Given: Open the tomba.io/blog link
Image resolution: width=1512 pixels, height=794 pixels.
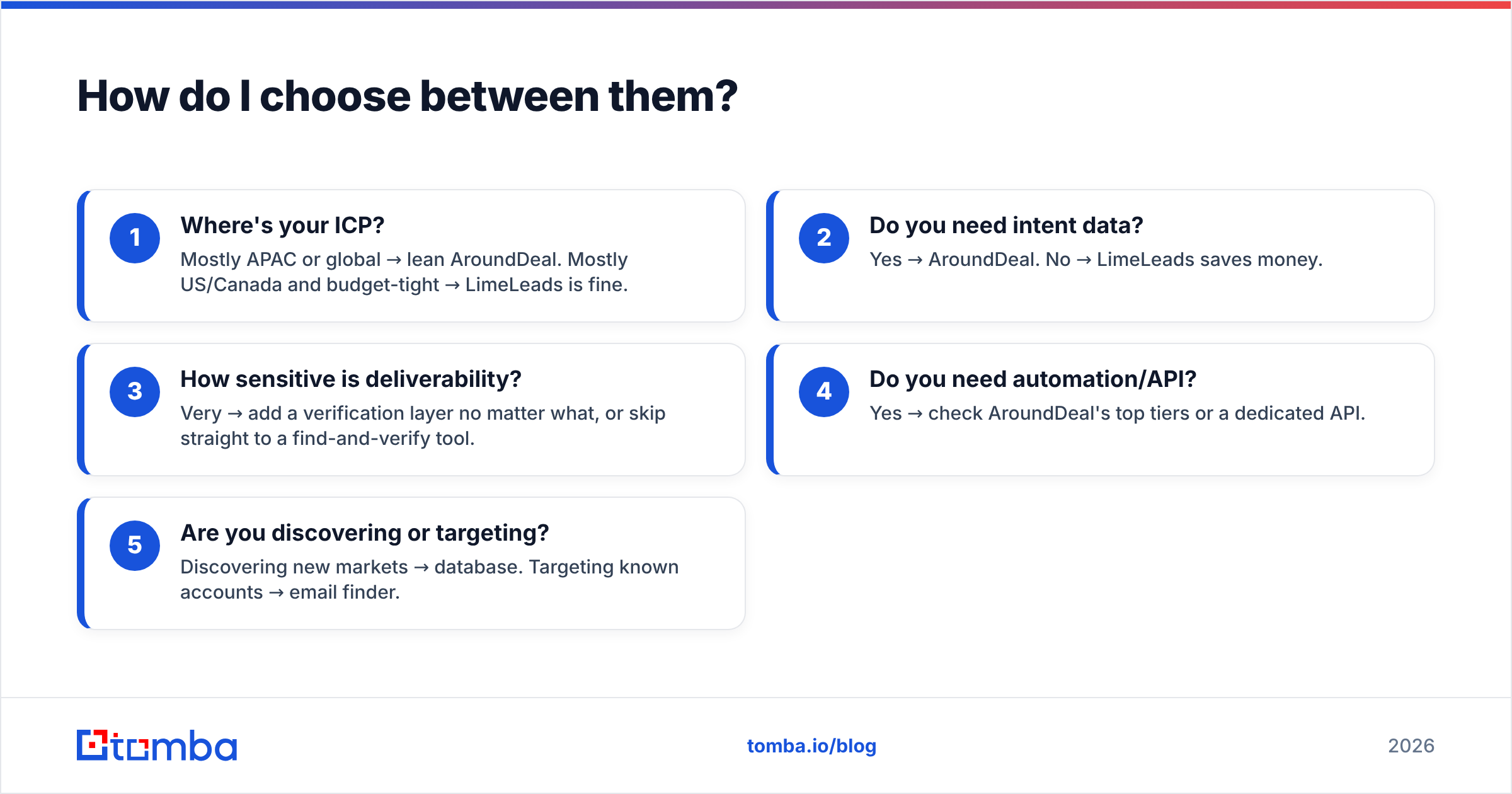Looking at the screenshot, I should [x=811, y=746].
